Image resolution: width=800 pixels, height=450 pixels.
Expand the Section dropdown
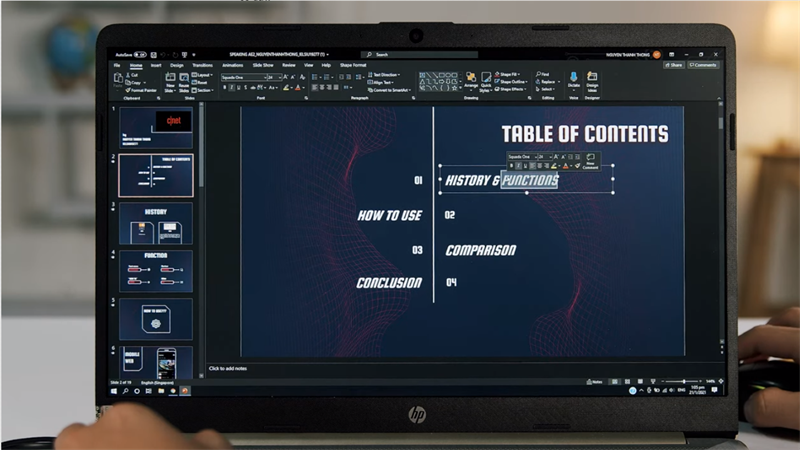(x=203, y=90)
